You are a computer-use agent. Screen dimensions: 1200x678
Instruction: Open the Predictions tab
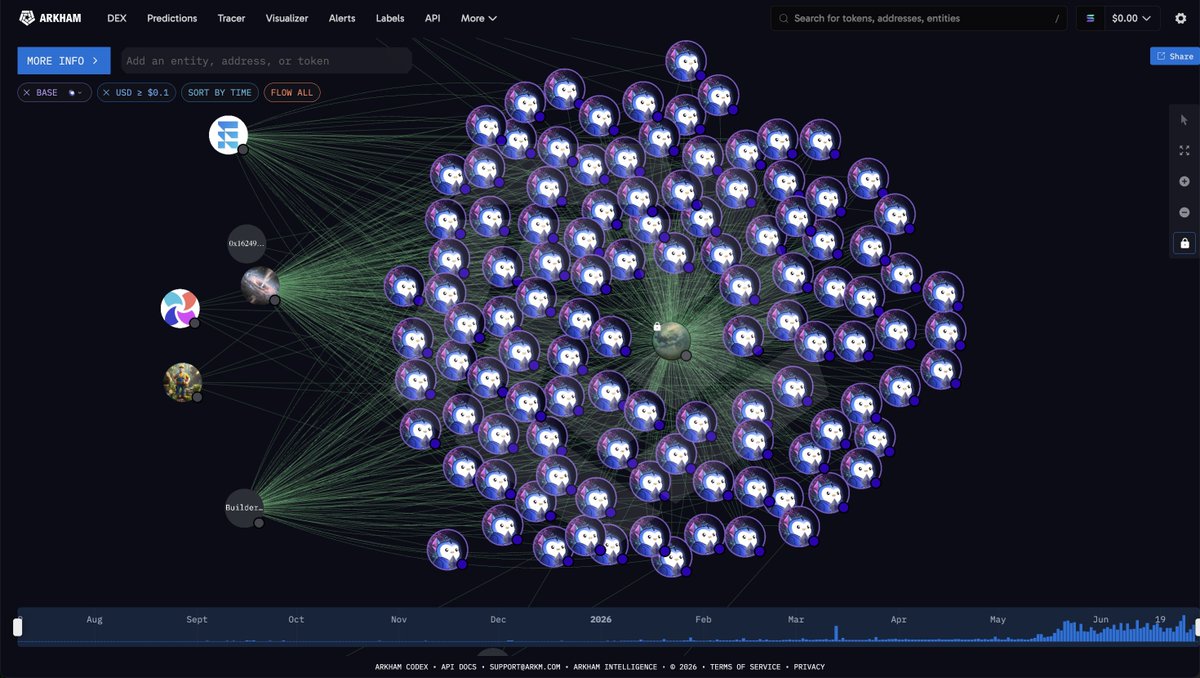(172, 18)
